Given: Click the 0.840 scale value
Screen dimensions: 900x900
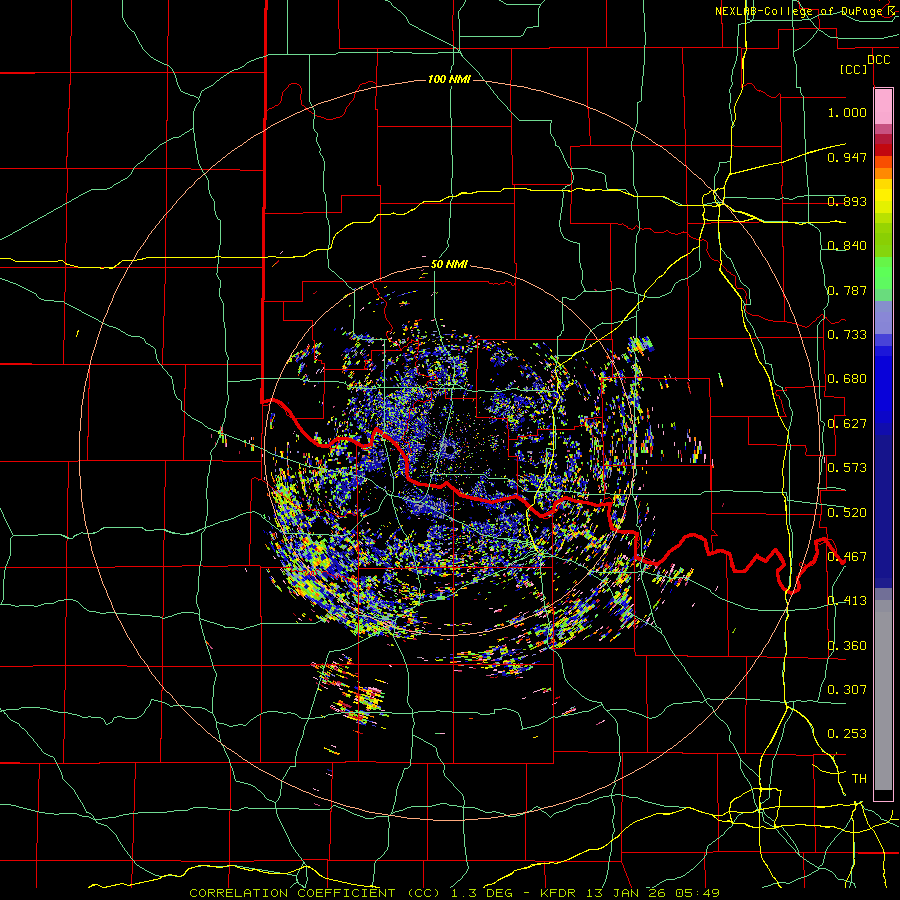Looking at the screenshot, I should [x=847, y=246].
